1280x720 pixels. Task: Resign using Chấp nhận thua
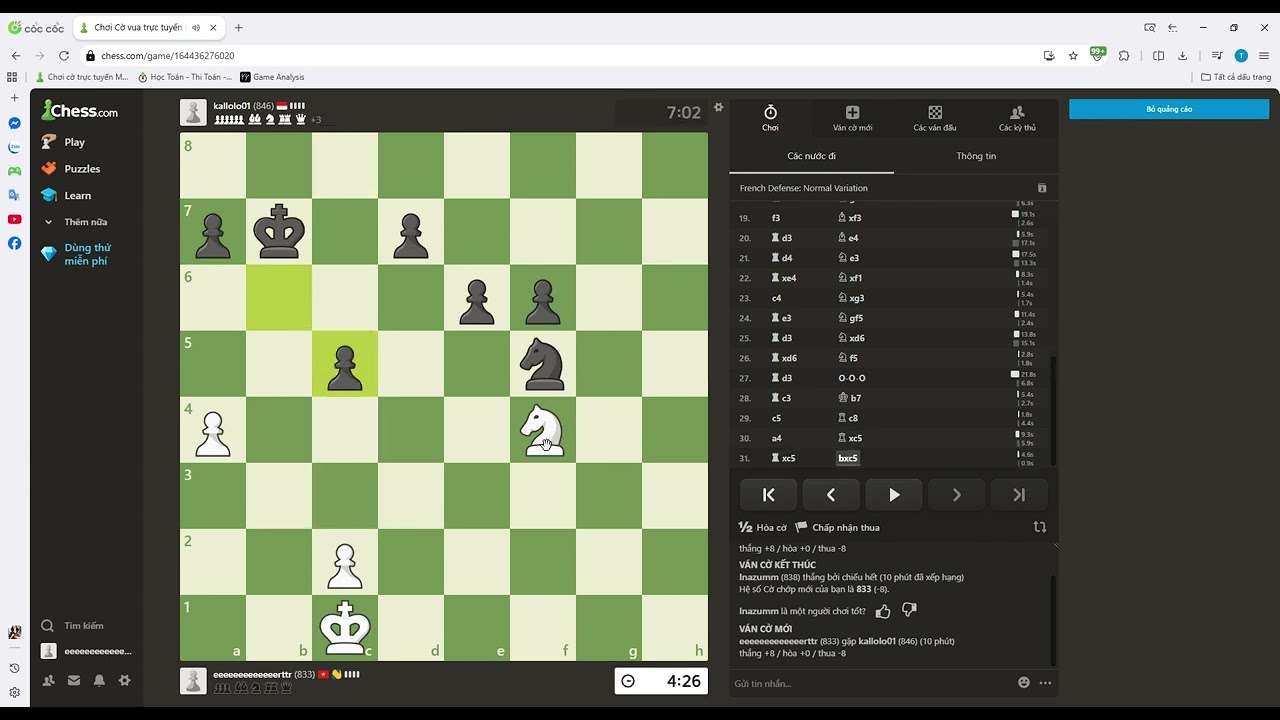pyautogui.click(x=837, y=527)
